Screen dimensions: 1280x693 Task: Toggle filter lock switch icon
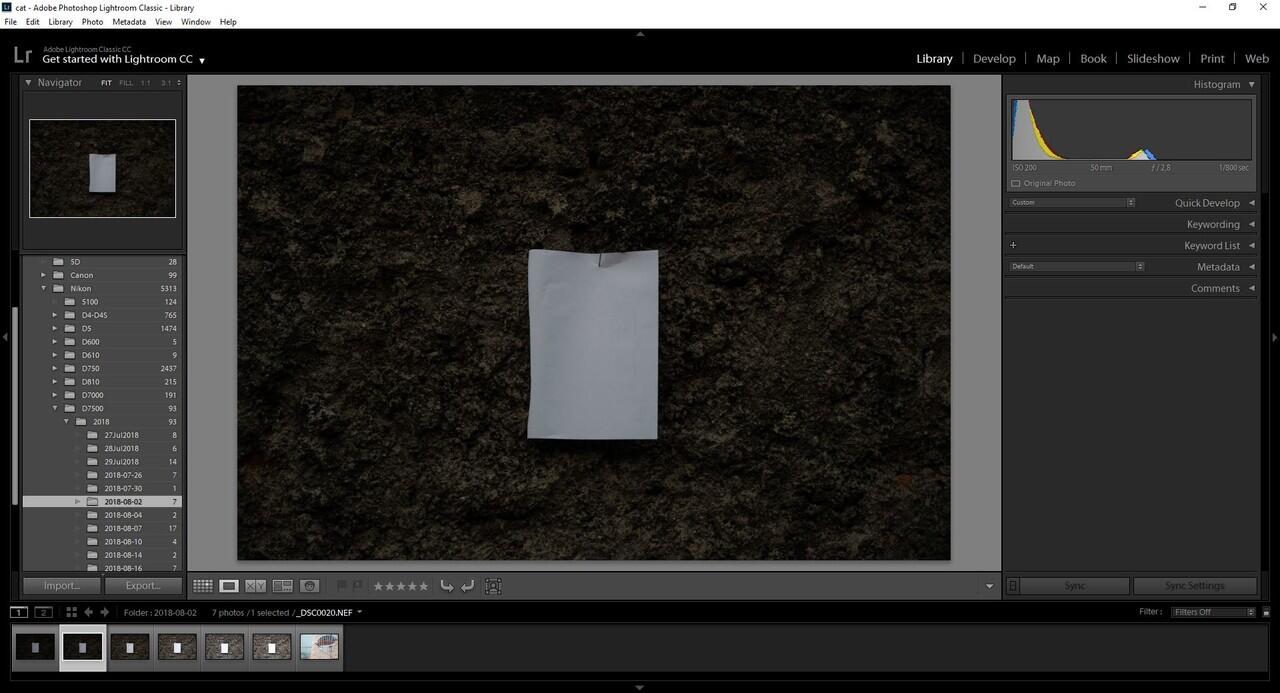tap(1266, 612)
